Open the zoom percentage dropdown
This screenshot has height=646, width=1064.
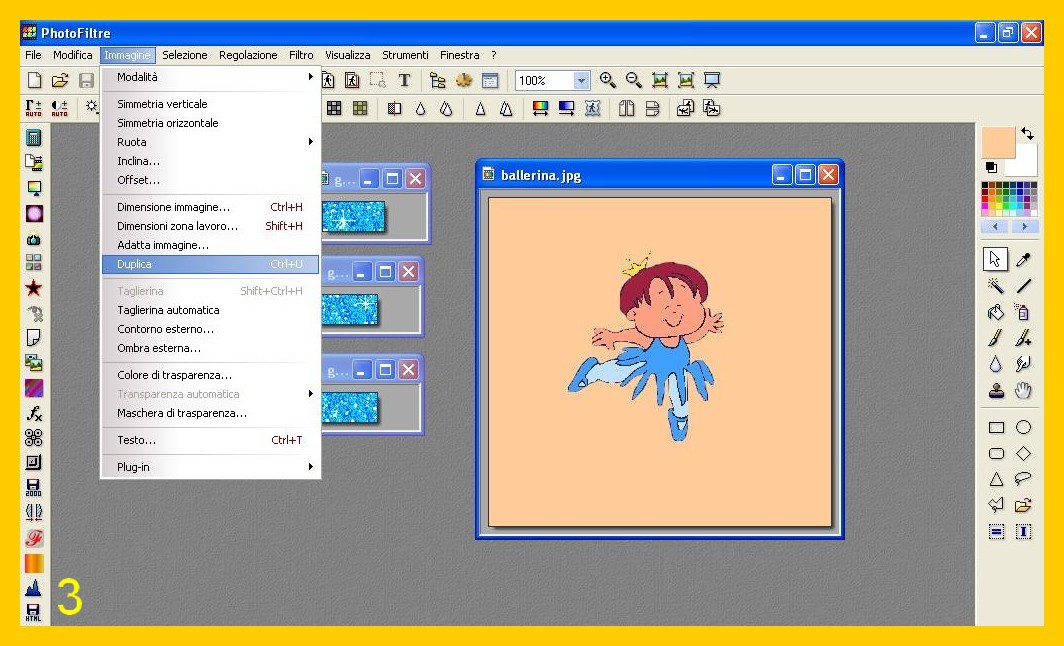[x=581, y=81]
